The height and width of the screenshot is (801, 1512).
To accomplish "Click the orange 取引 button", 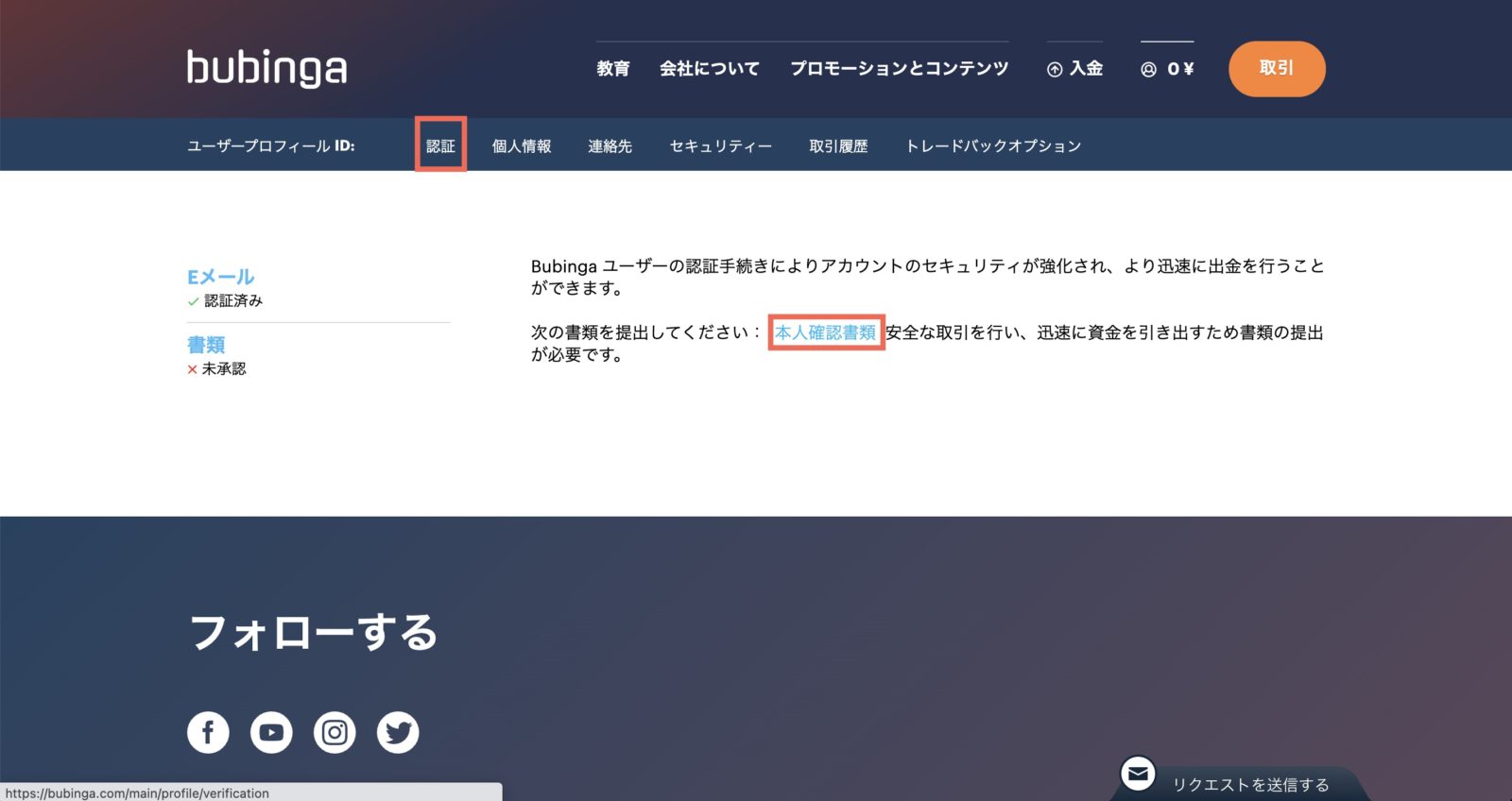I will 1277,68.
